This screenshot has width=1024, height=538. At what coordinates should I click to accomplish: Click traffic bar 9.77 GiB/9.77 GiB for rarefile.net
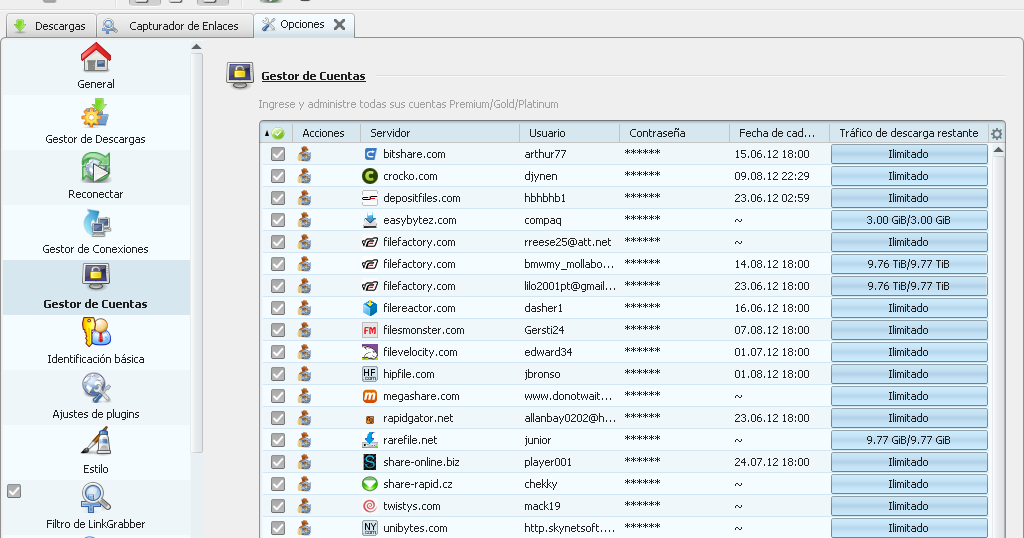(908, 440)
